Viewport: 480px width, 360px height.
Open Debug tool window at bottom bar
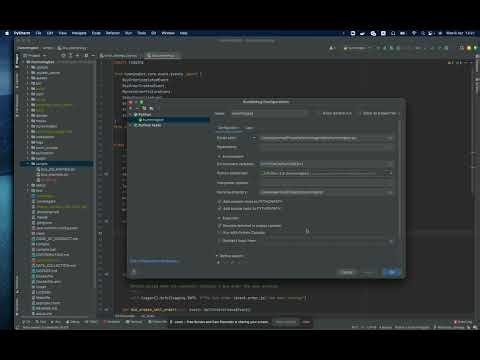pyautogui.click(x=73, y=322)
